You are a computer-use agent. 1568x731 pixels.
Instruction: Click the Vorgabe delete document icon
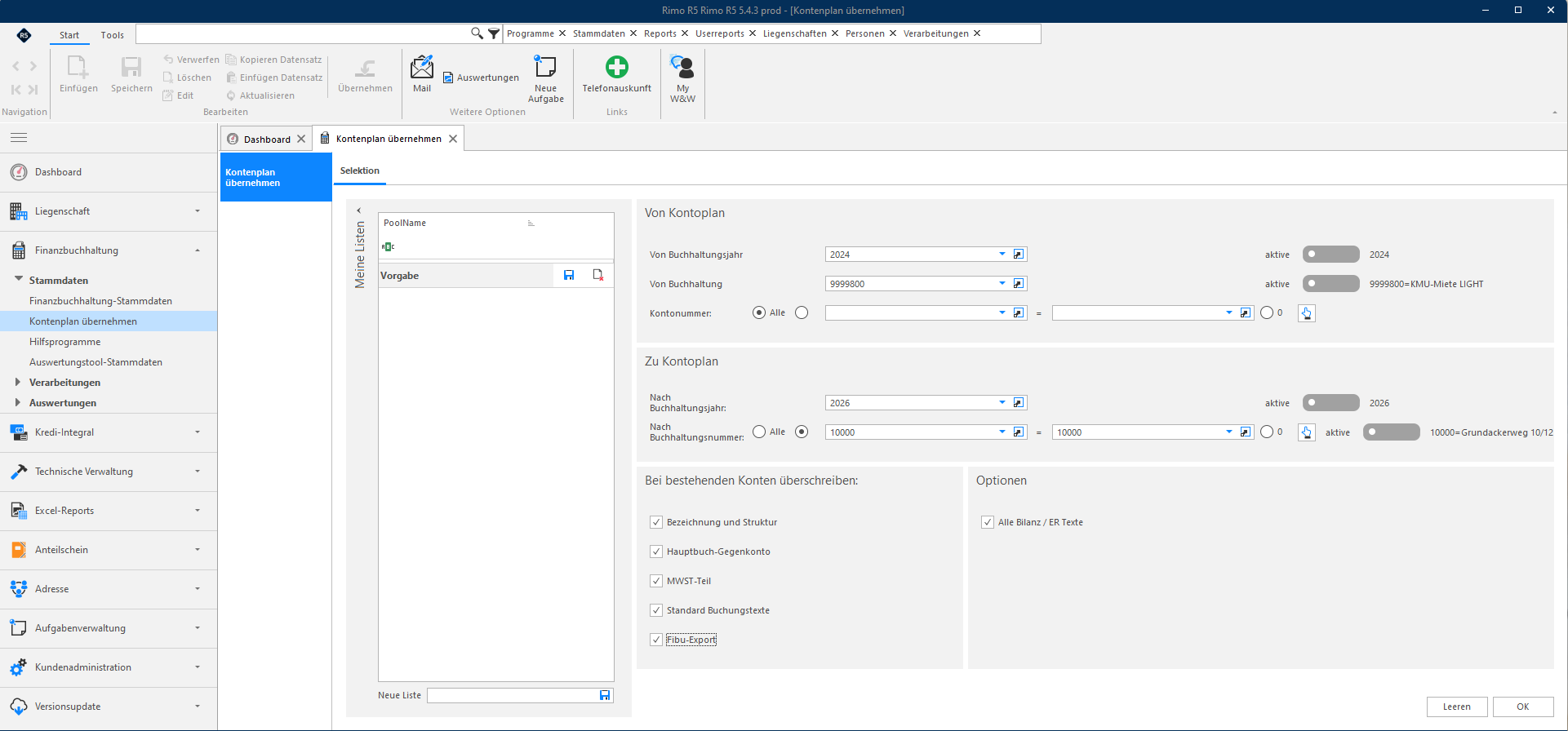598,276
